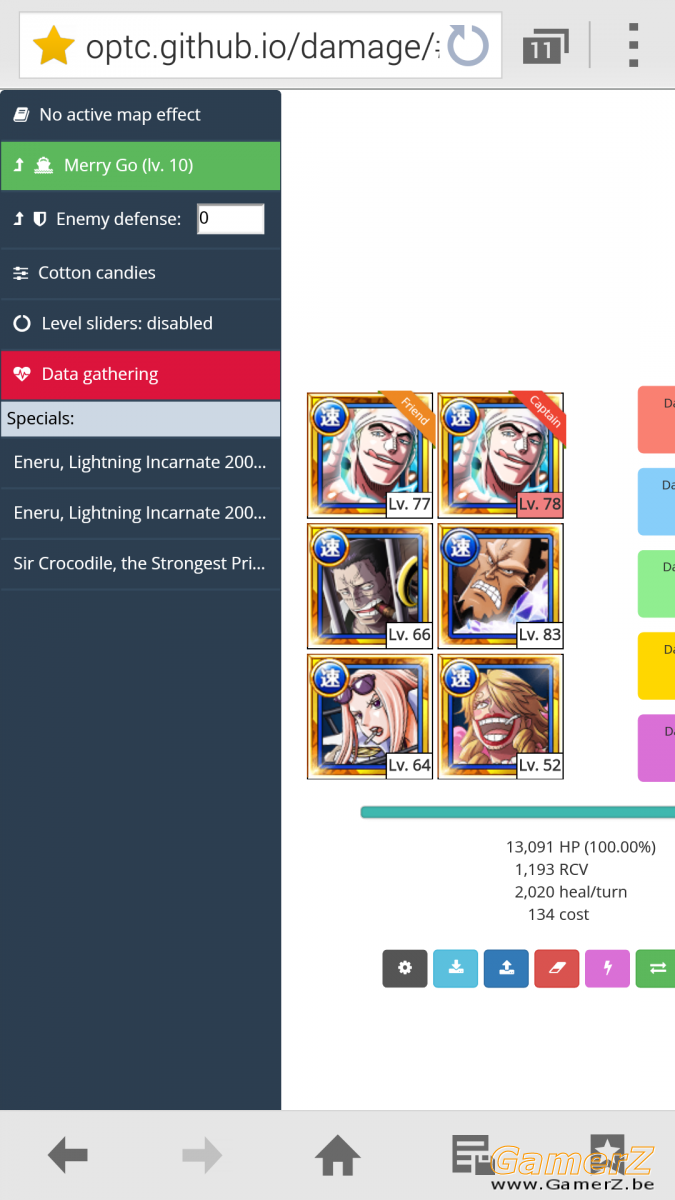Activate the first Eneru, Lightning Incarnate special
This screenshot has width=675, height=1200.
tap(140, 462)
